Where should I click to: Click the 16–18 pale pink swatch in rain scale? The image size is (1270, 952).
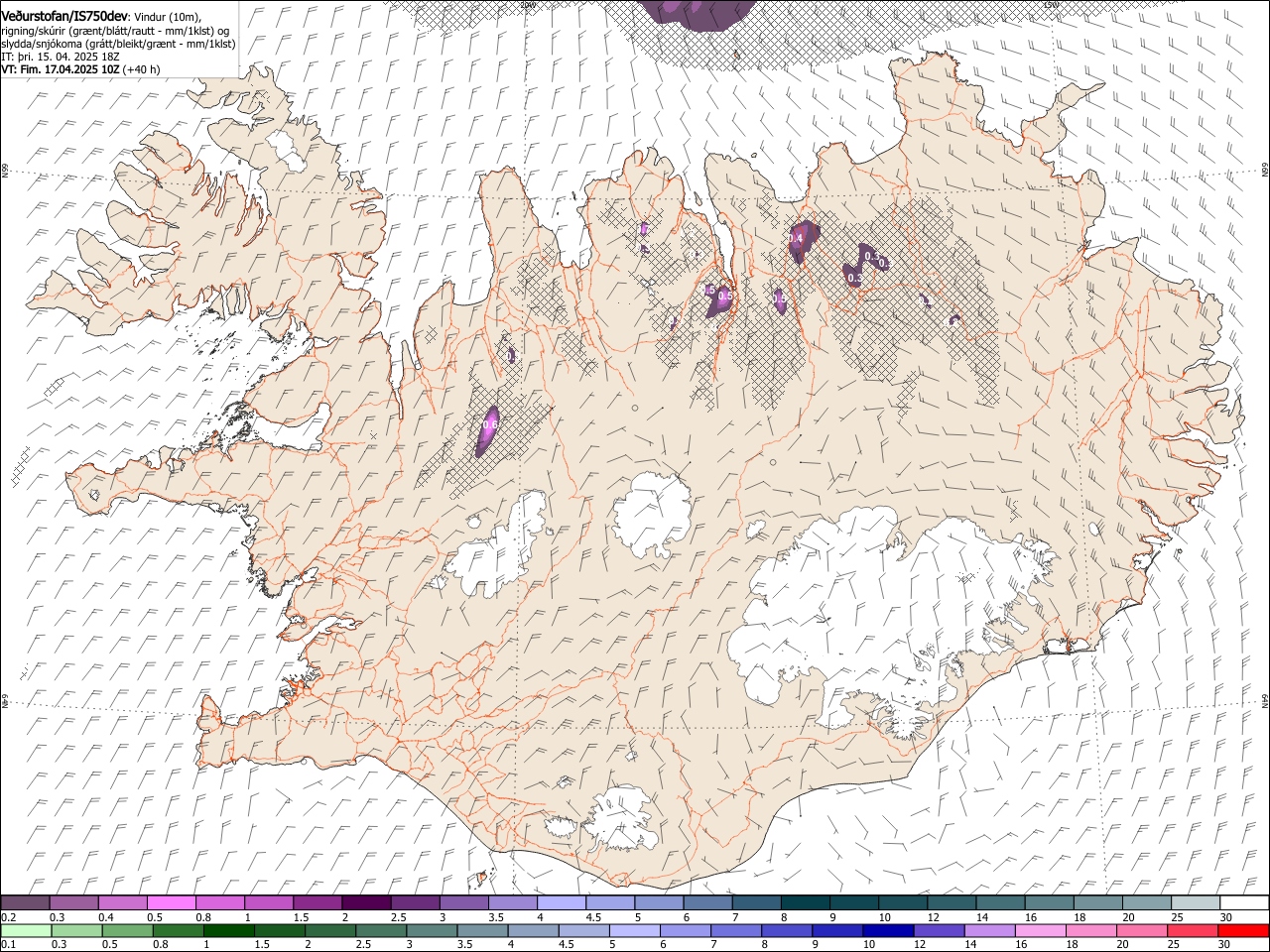click(x=1040, y=931)
